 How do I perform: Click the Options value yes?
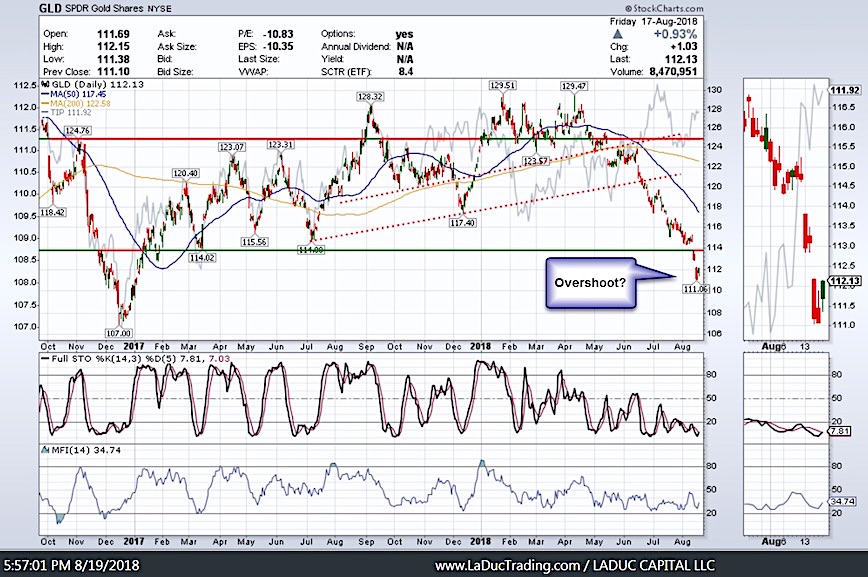coord(405,34)
